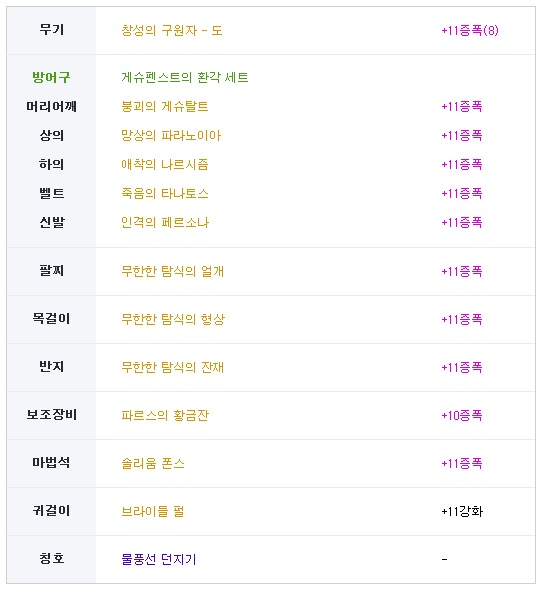Click the top armor 망상의 파라노이아
The image size is (543, 592).
(x=171, y=136)
